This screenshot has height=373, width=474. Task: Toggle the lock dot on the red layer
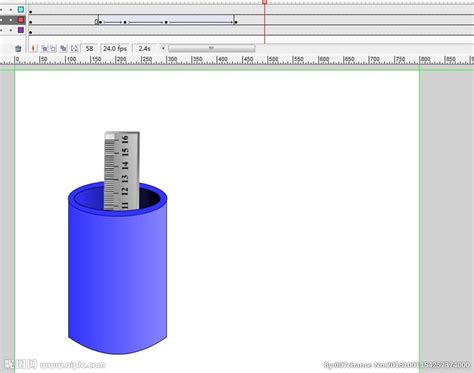coord(11,20)
